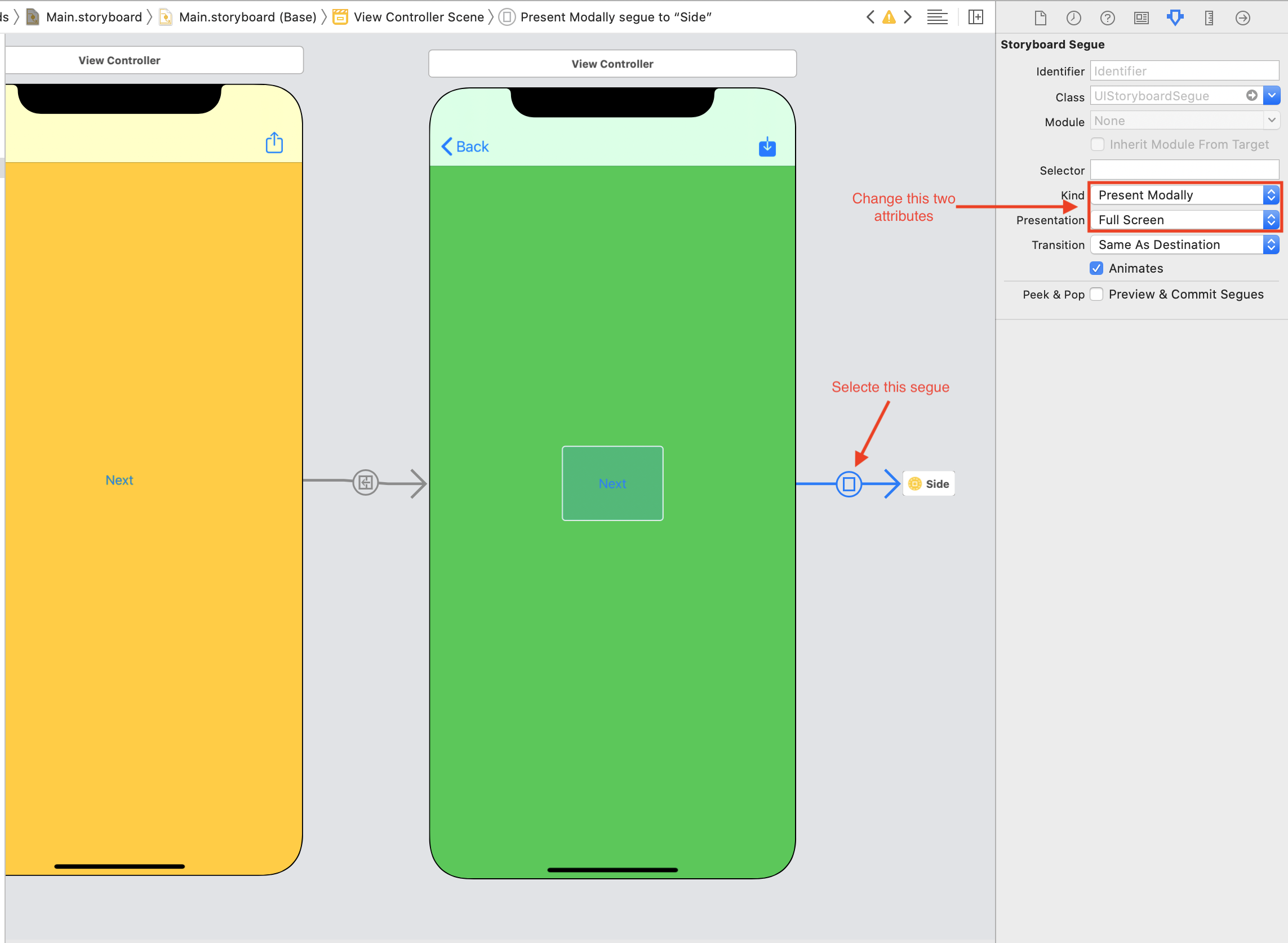Toggle the Animates checkbox on
Image resolution: width=1288 pixels, height=943 pixels.
(1097, 268)
